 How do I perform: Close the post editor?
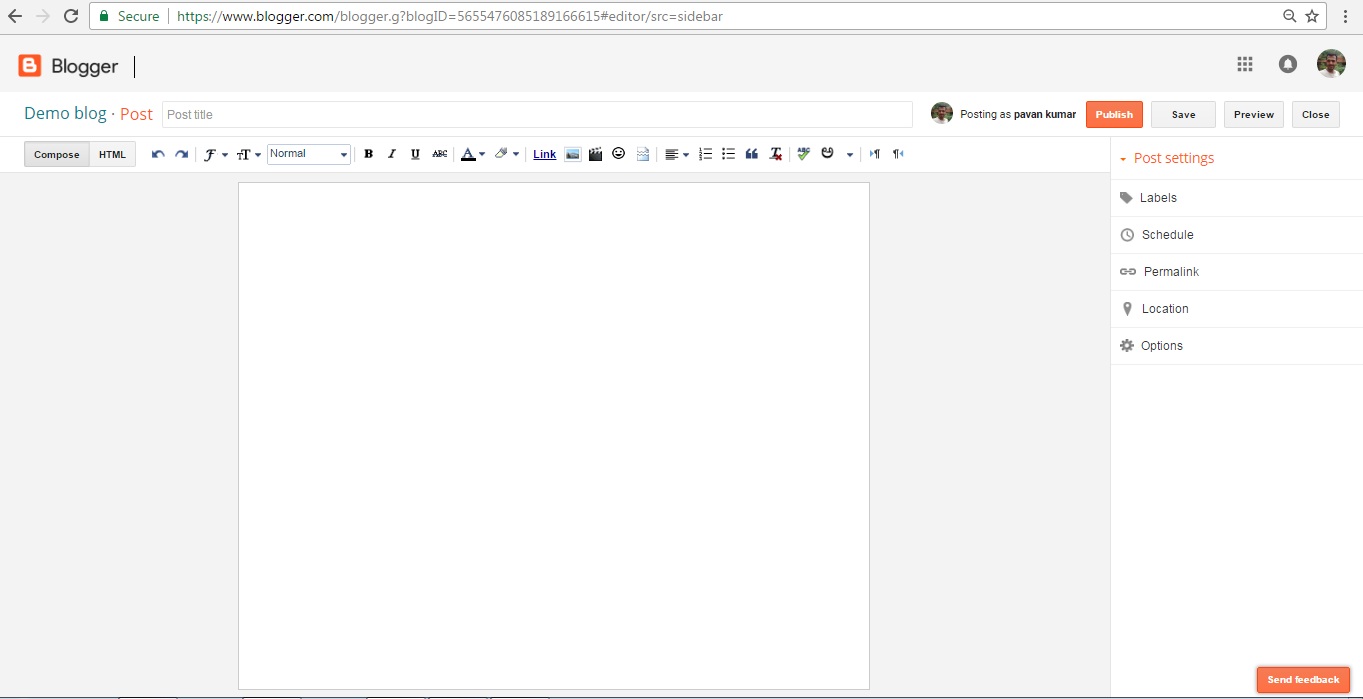point(1316,114)
